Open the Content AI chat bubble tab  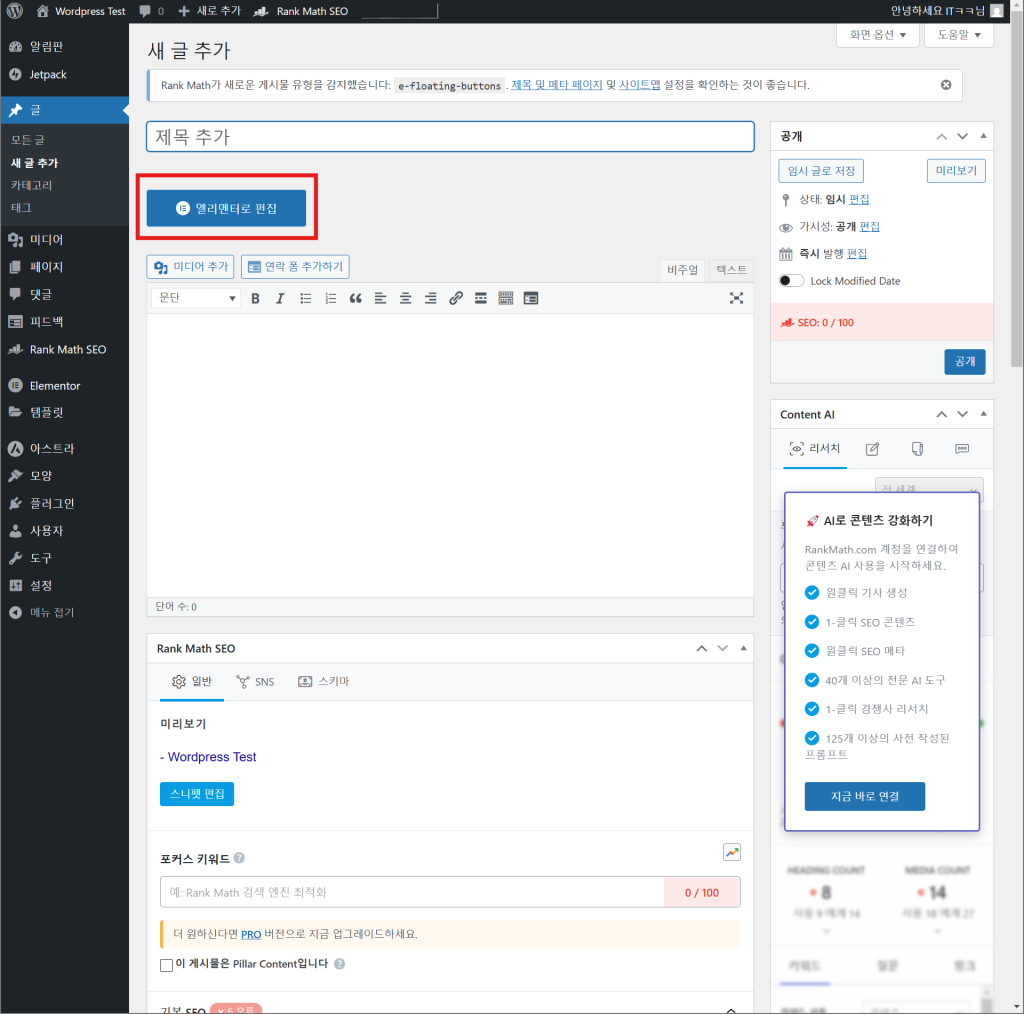[962, 449]
